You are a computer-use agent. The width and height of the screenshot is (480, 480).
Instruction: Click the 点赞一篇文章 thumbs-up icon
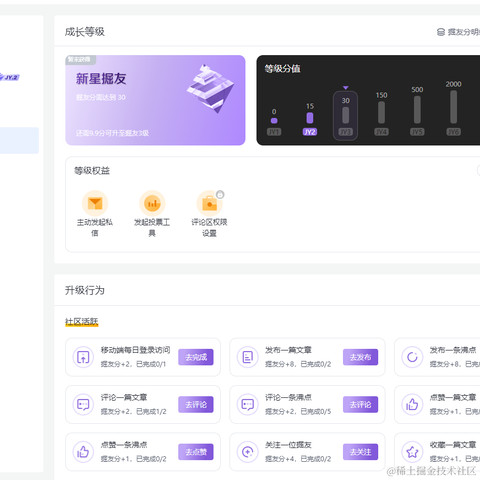(x=412, y=405)
